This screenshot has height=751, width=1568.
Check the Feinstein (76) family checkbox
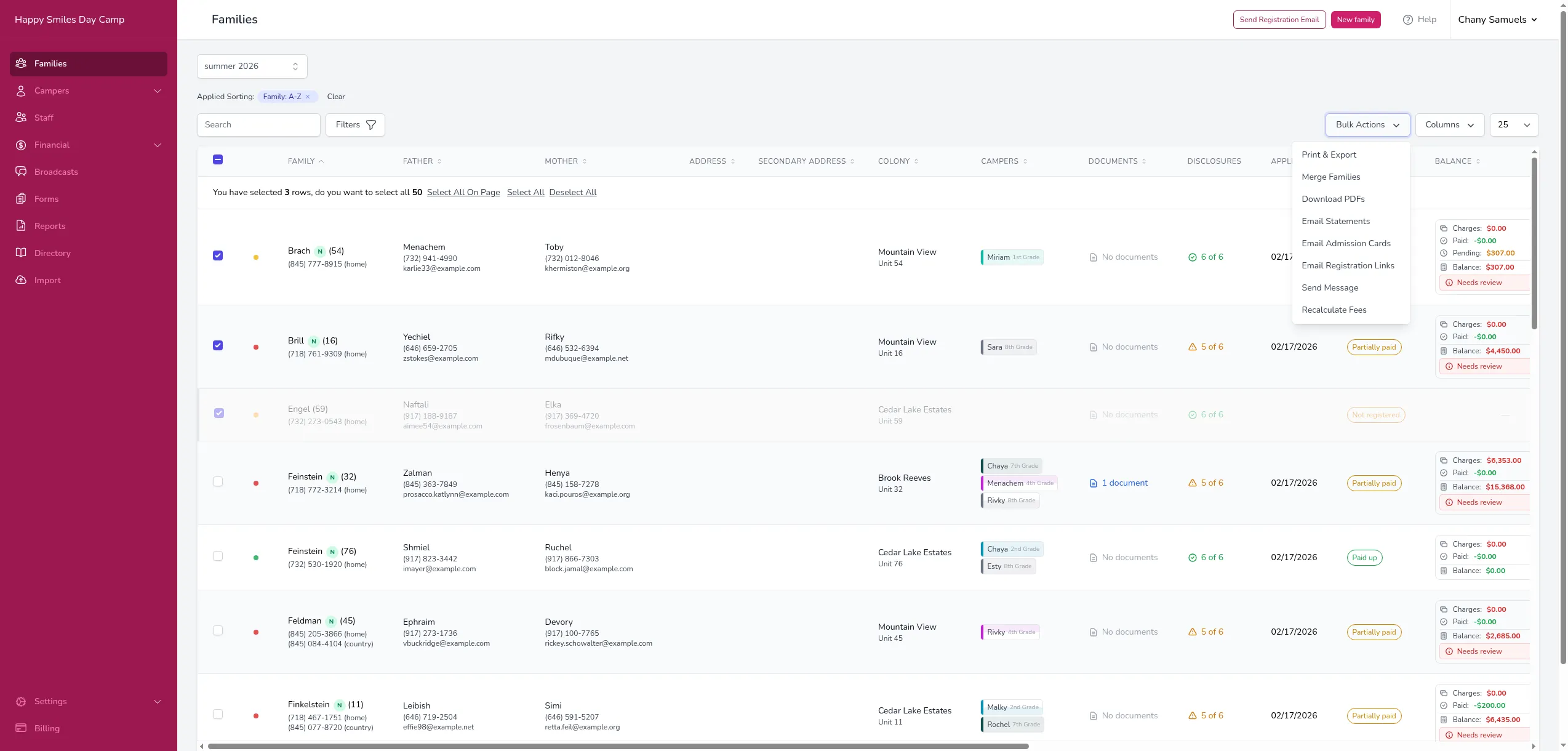(x=218, y=556)
